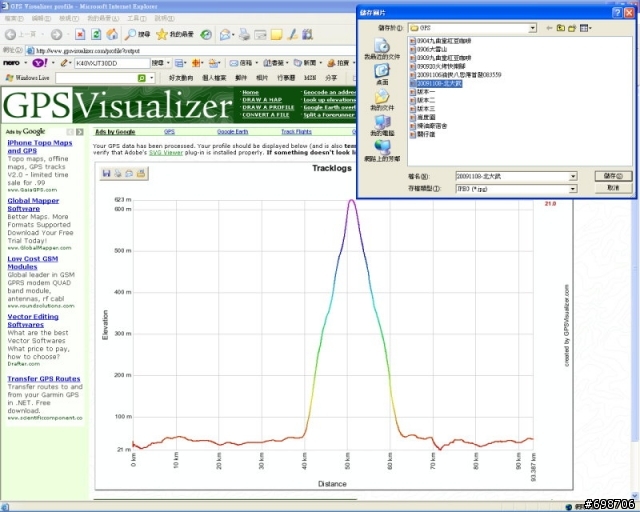This screenshot has width=640, height=512.
Task: Open the 檢視 (View) menu
Action: tap(69, 18)
